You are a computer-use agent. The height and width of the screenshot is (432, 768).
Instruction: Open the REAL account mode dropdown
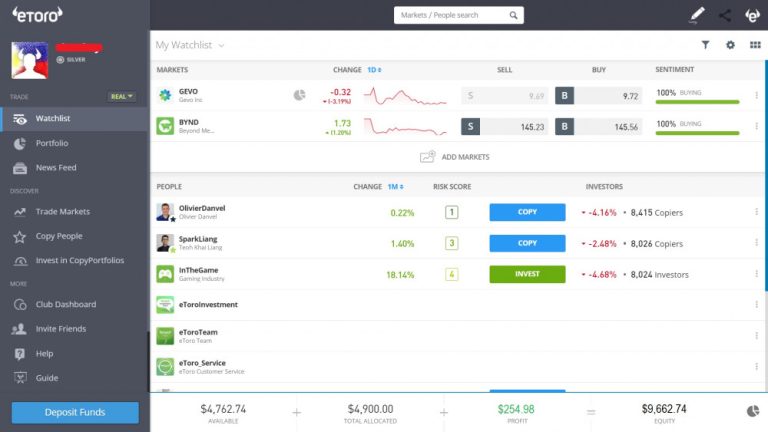click(121, 96)
